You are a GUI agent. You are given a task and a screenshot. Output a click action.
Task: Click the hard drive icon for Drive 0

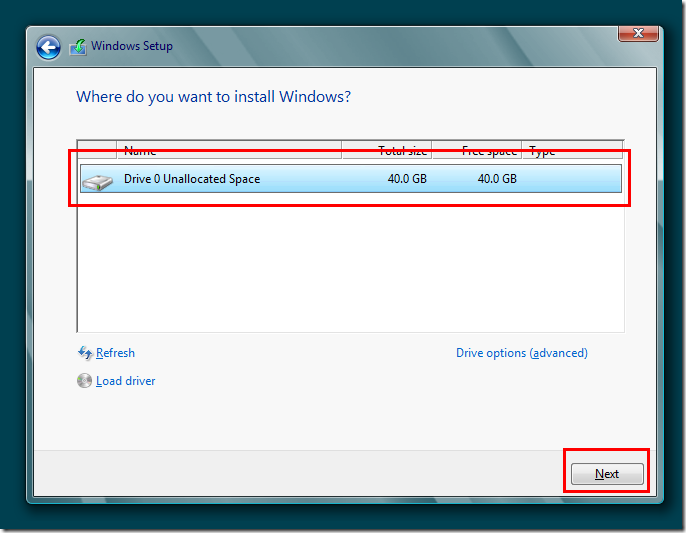point(97,182)
